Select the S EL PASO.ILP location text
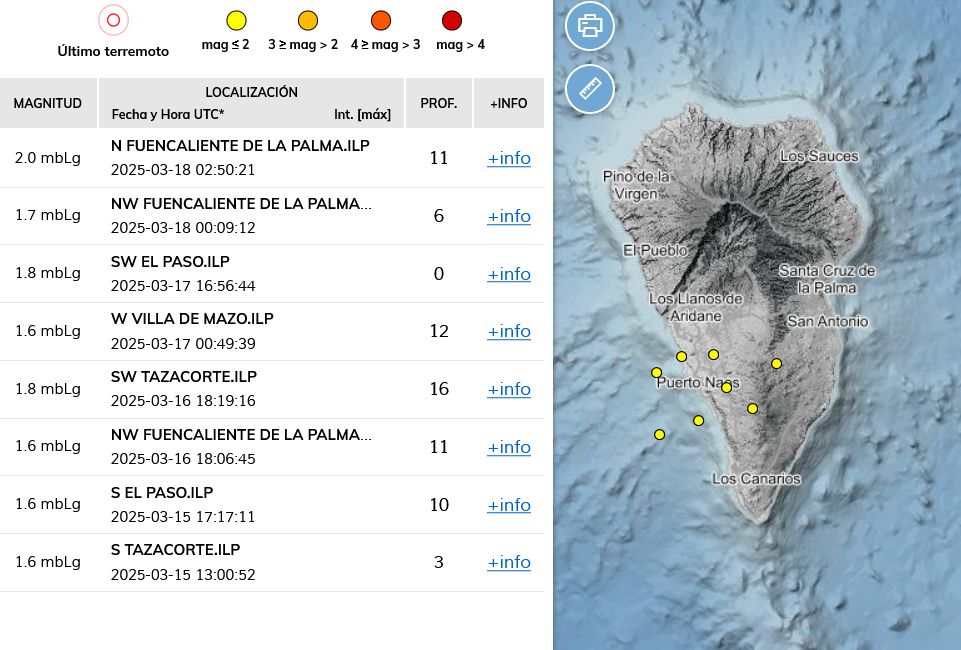 click(162, 493)
